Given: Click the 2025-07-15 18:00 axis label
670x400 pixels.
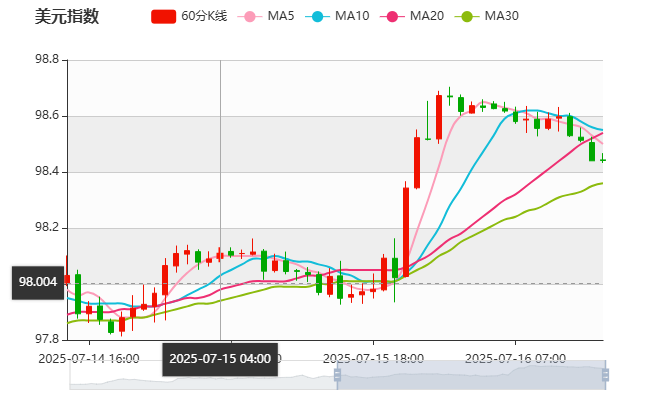Looking at the screenshot, I should coord(373,358).
